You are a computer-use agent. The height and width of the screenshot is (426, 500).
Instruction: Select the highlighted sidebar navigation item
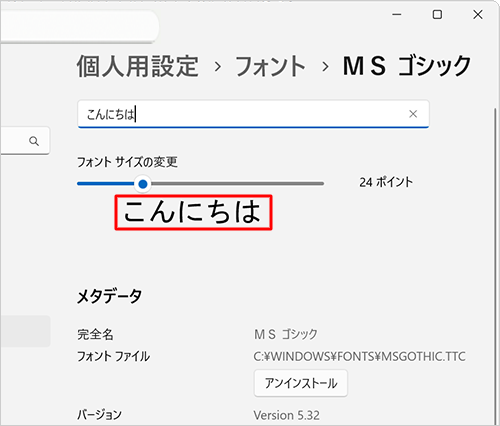[25, 331]
